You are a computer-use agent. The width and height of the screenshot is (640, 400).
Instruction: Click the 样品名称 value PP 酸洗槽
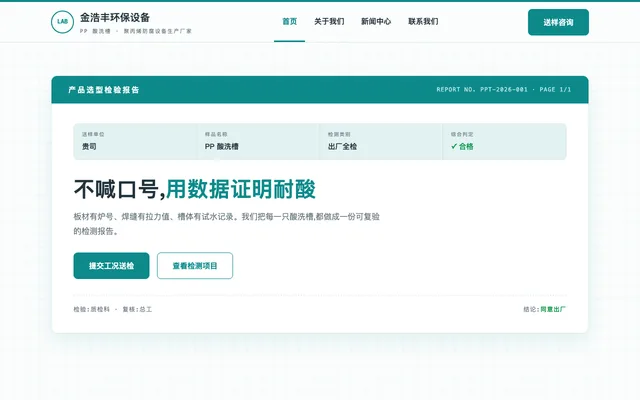[222, 147]
